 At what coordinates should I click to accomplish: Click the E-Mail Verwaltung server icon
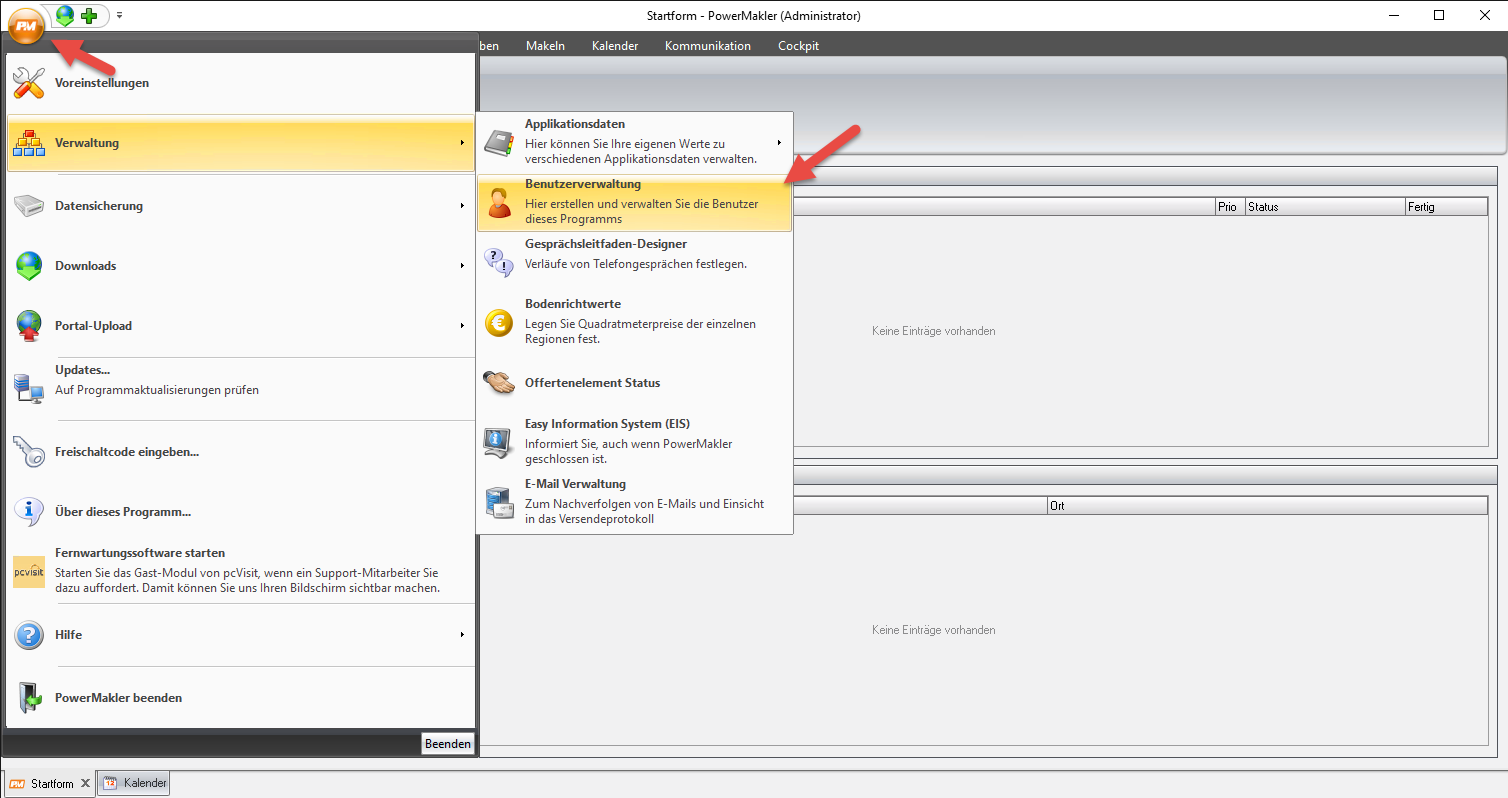pyautogui.click(x=498, y=503)
